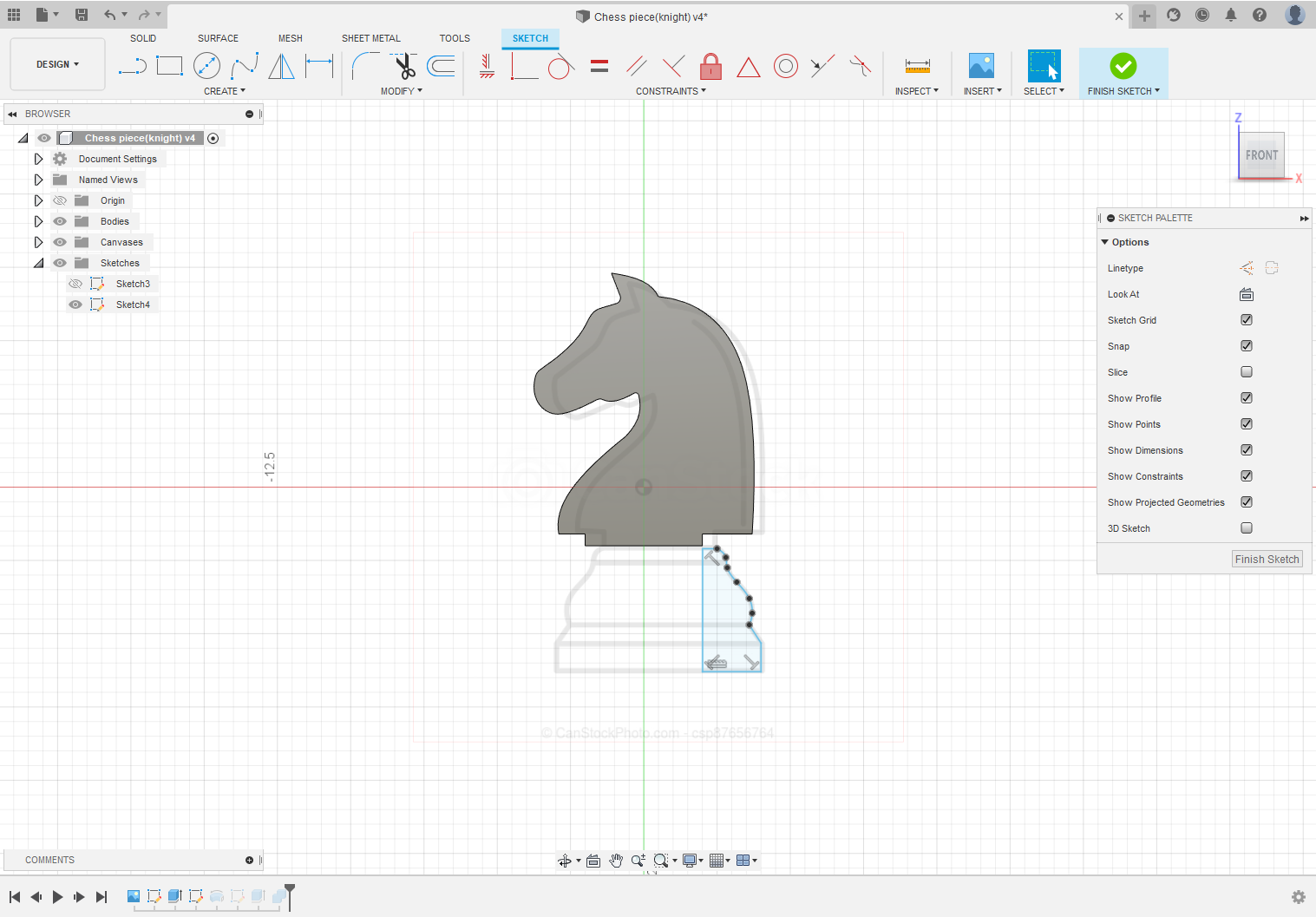Click the FRONT face of the ViewCube
The image size is (1316, 917).
click(x=1261, y=155)
